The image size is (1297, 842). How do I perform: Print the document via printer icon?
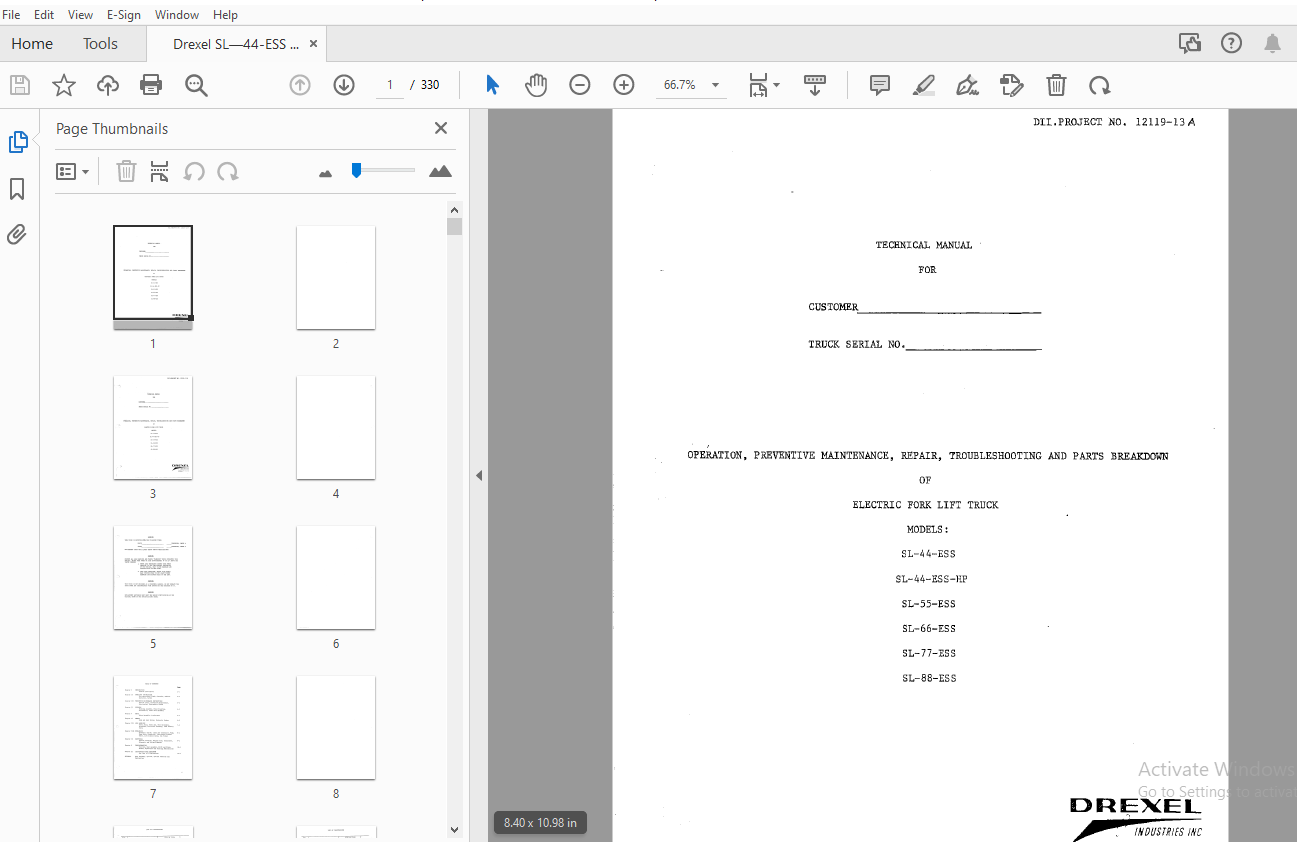151,85
